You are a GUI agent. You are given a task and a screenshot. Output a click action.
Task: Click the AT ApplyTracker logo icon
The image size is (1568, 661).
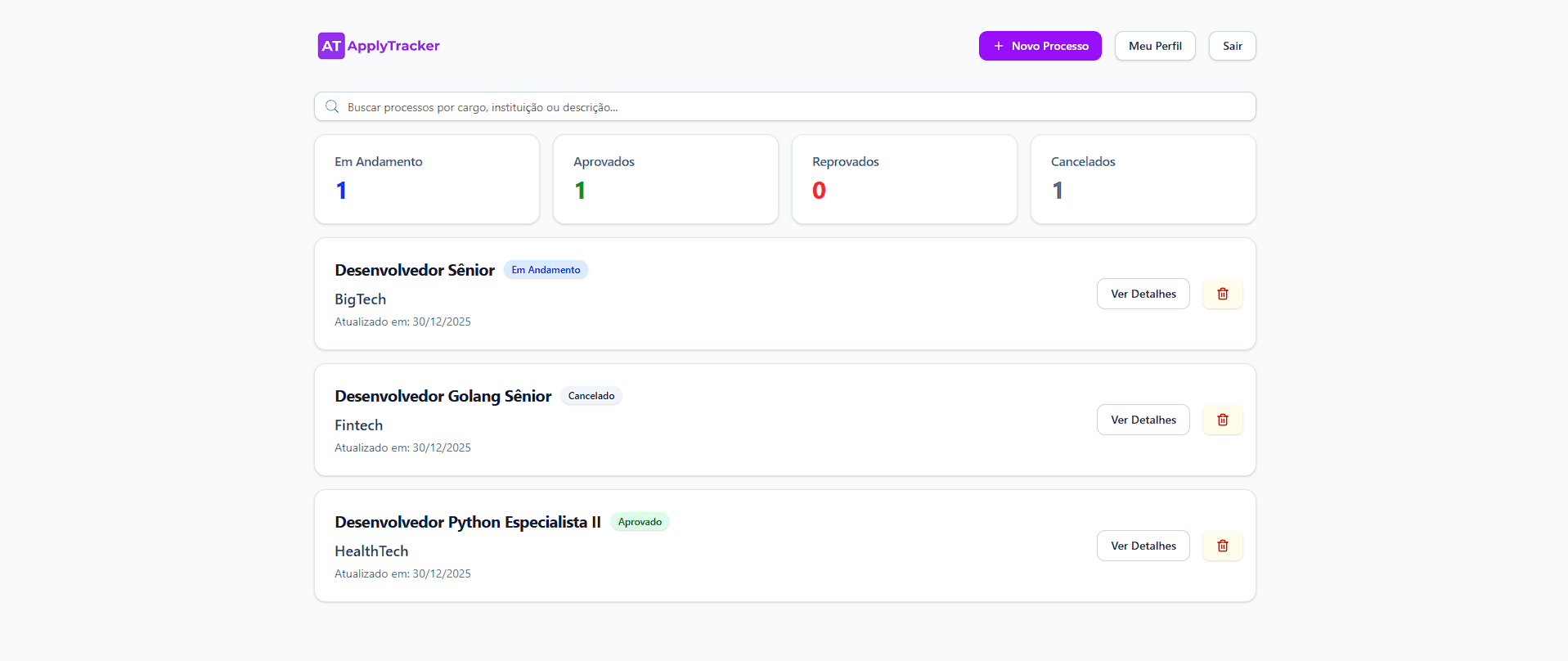[331, 46]
